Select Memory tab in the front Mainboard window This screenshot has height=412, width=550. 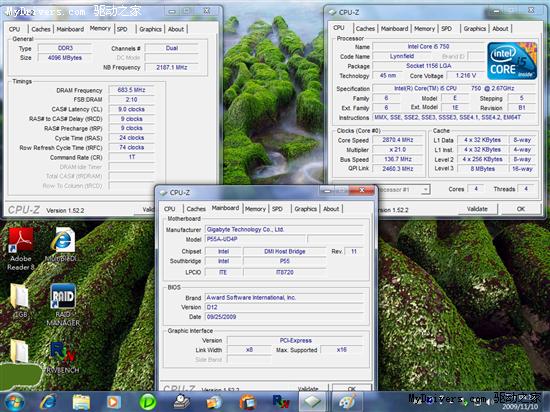pos(255,209)
